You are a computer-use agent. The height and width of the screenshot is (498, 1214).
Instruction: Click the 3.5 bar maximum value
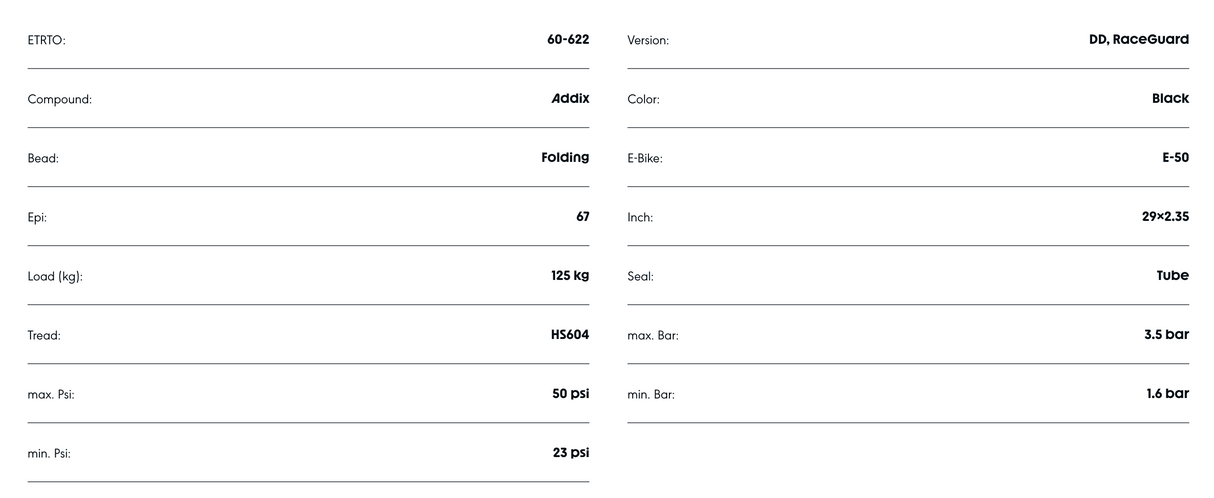pos(1167,335)
